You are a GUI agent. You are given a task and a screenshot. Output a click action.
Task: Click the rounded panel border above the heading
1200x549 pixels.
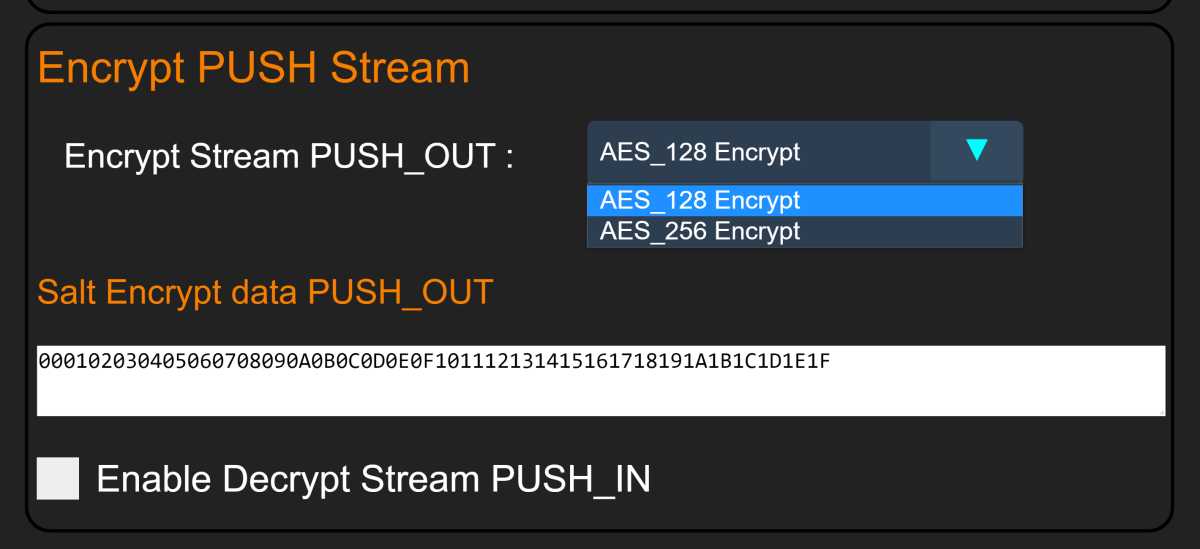coord(600,25)
